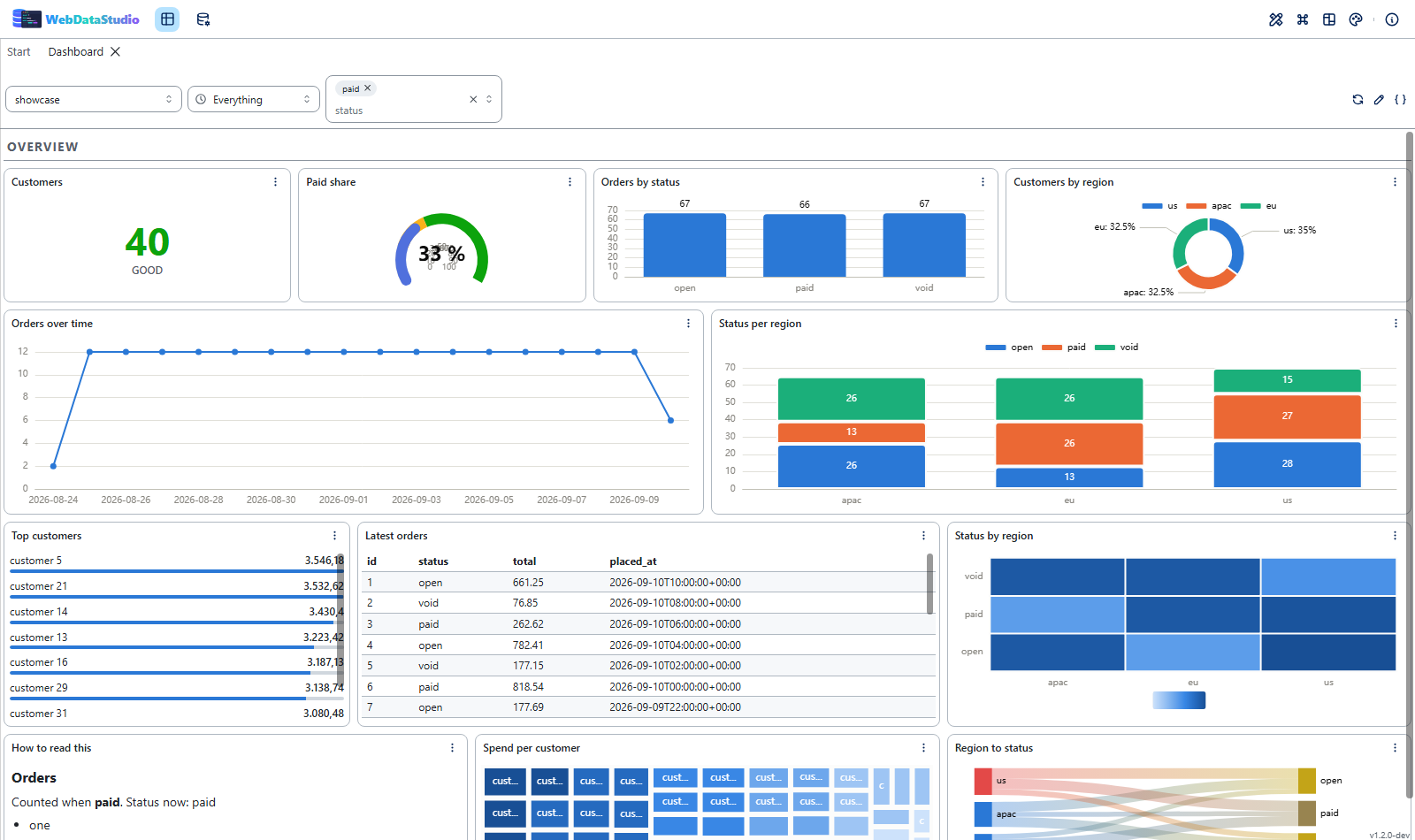Open Orders by status card menu
The height and width of the screenshot is (840, 1415).
point(983,182)
